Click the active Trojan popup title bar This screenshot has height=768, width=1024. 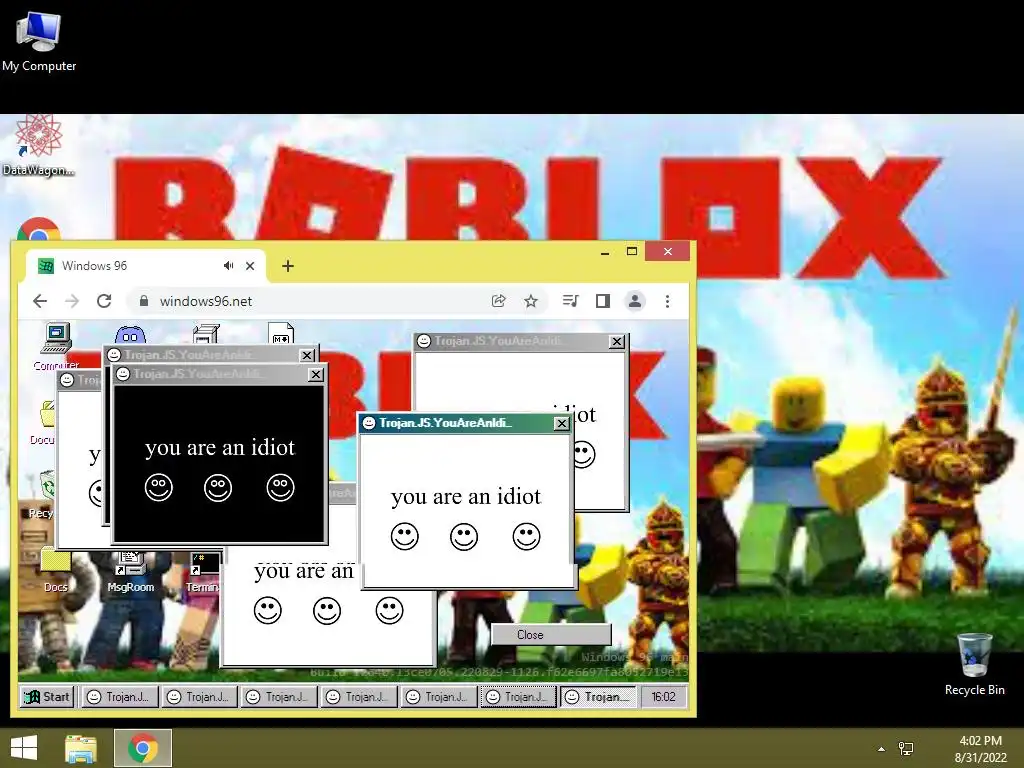[x=466, y=423]
